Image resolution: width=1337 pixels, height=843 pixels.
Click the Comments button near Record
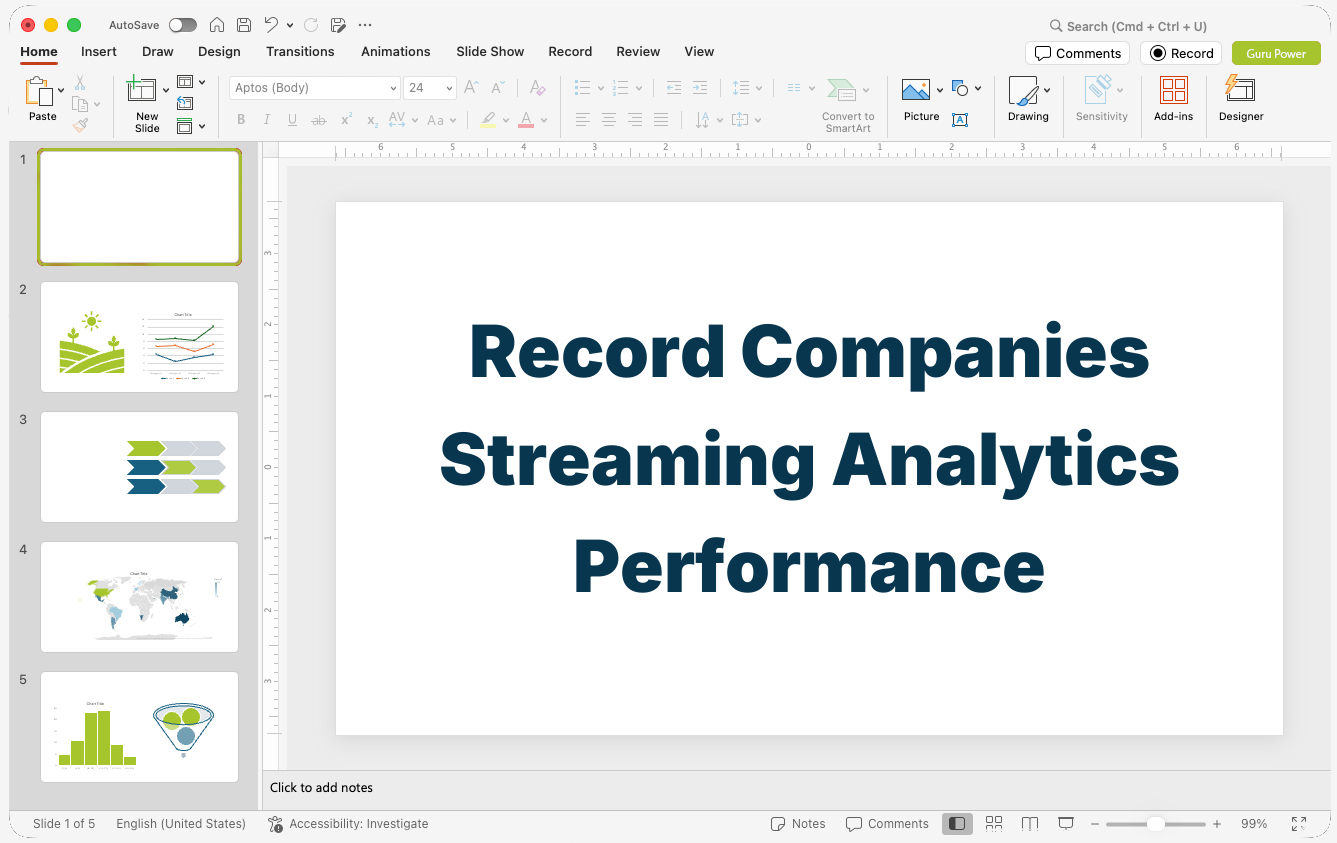point(1077,53)
